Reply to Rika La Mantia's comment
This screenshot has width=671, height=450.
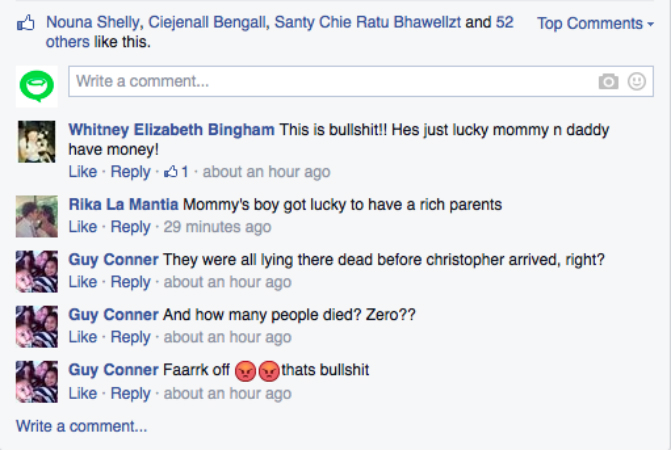click(130, 227)
